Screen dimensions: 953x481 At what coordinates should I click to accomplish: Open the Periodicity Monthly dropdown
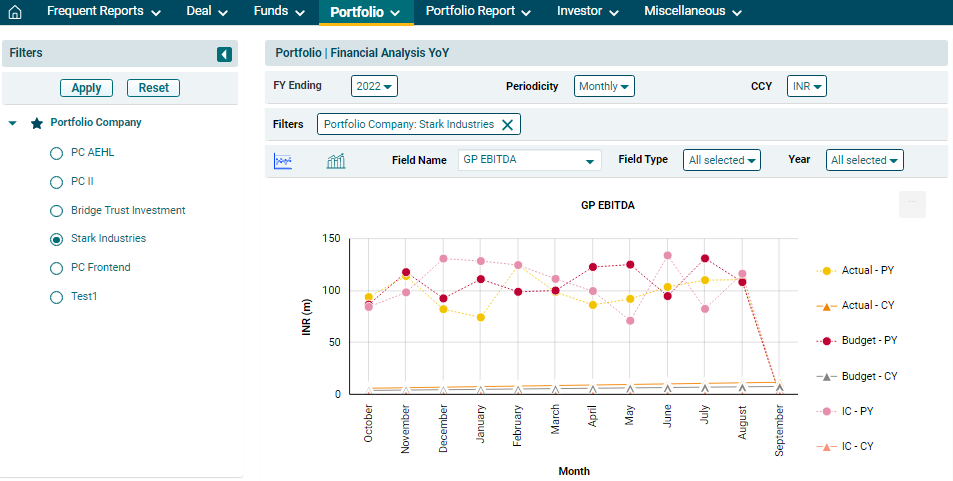[605, 87]
